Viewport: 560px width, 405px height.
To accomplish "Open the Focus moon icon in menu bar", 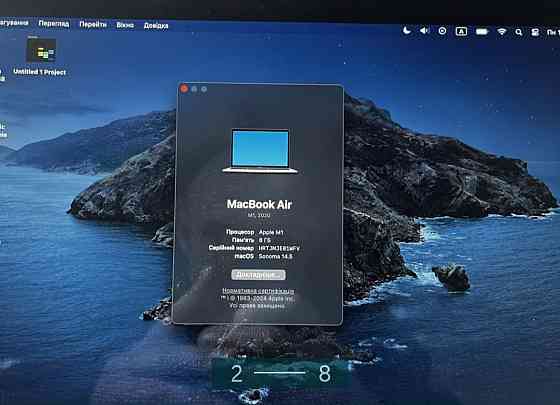I will pyautogui.click(x=407, y=30).
